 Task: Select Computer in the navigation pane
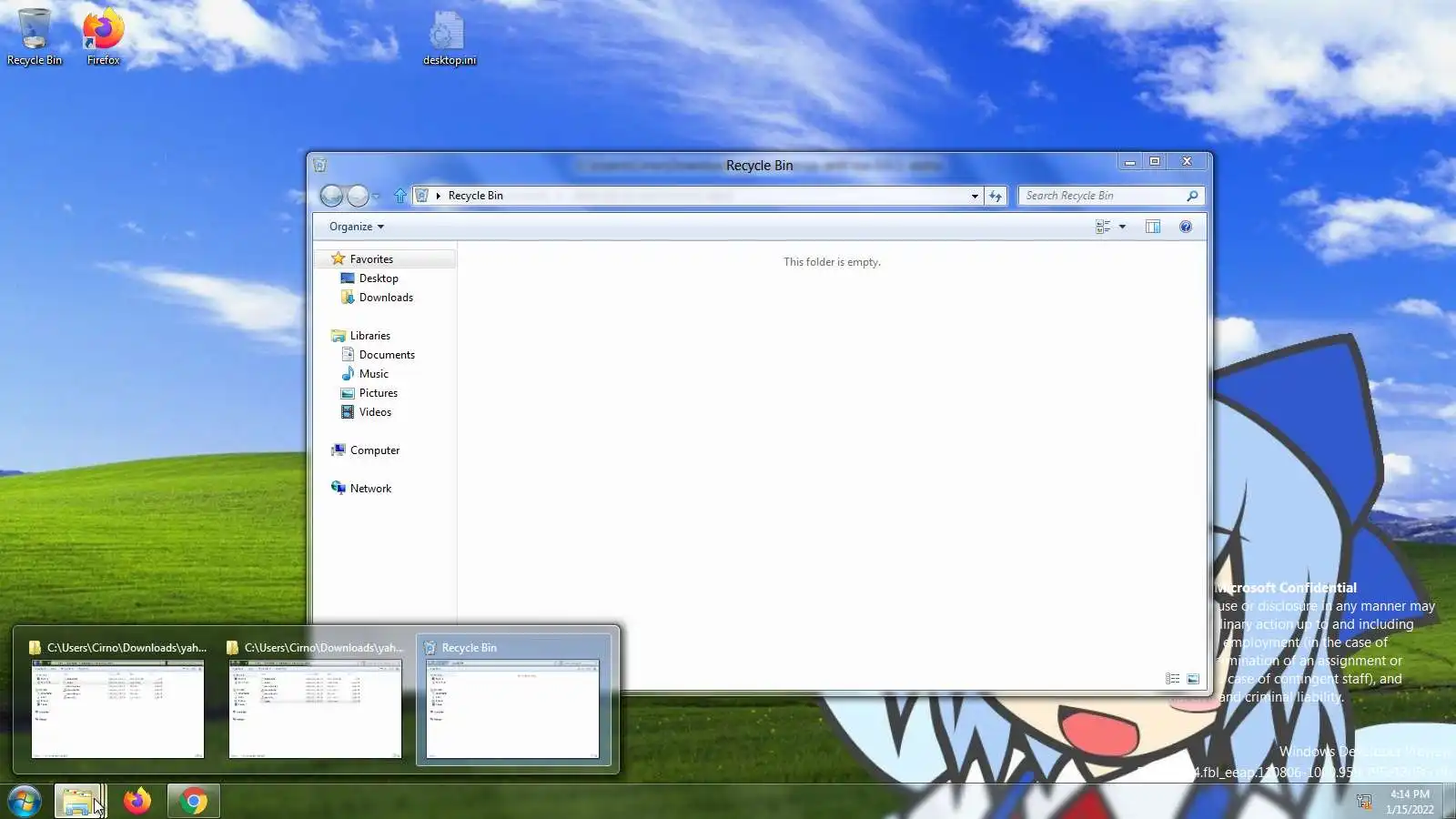[374, 450]
